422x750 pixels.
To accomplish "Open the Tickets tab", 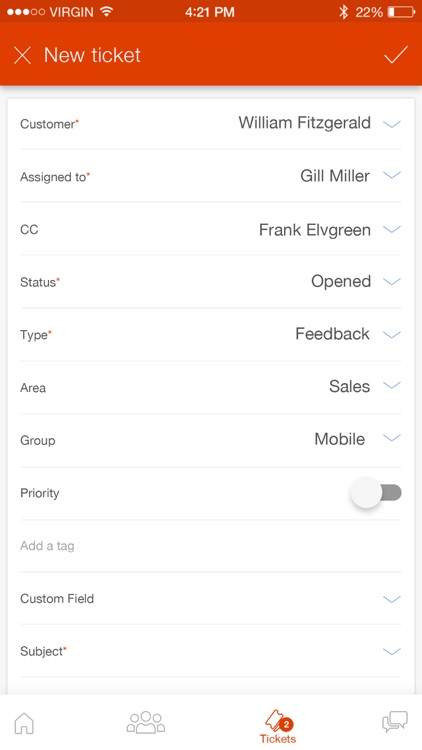I will [278, 727].
